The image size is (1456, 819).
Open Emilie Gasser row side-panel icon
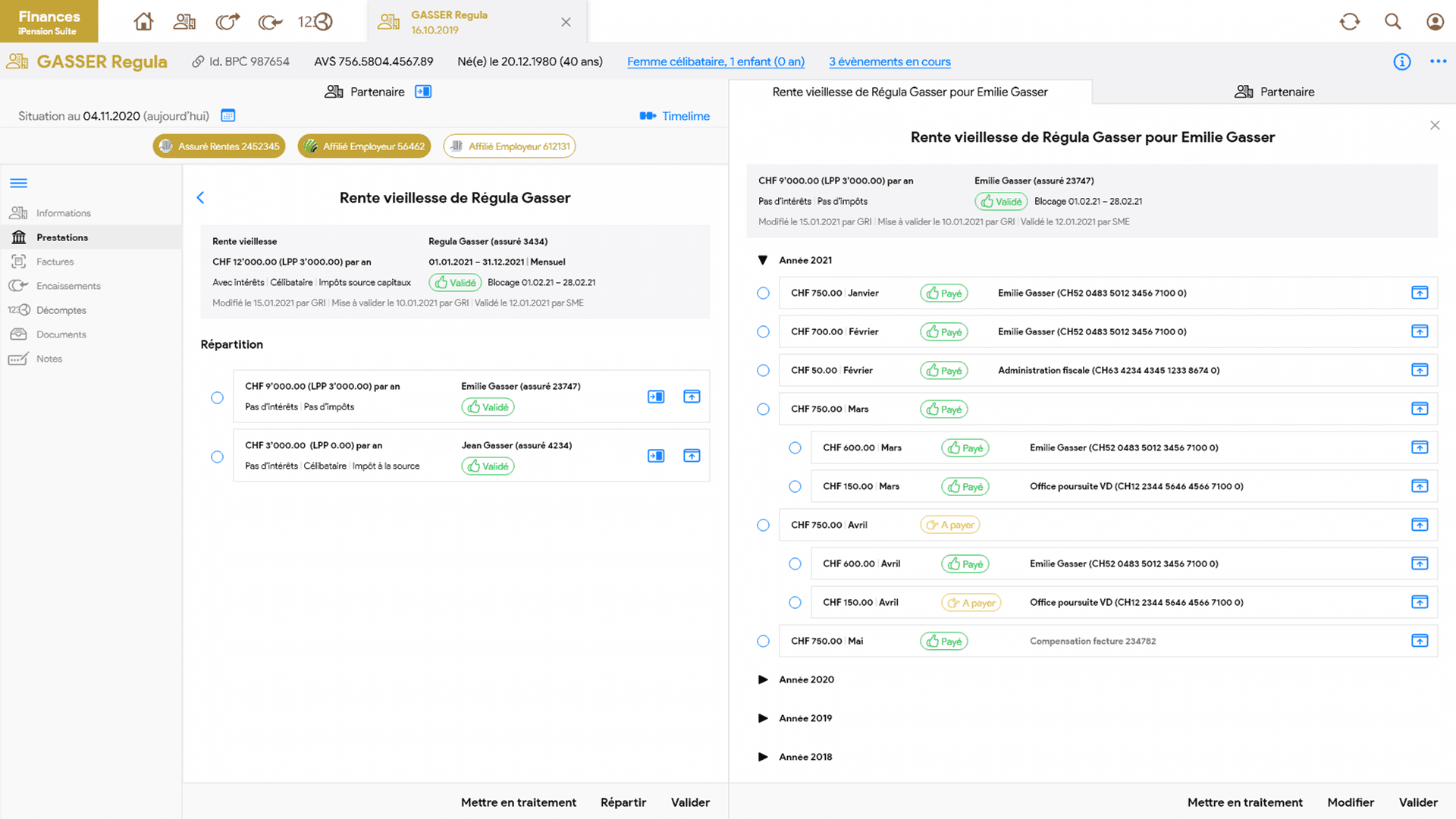tap(656, 397)
